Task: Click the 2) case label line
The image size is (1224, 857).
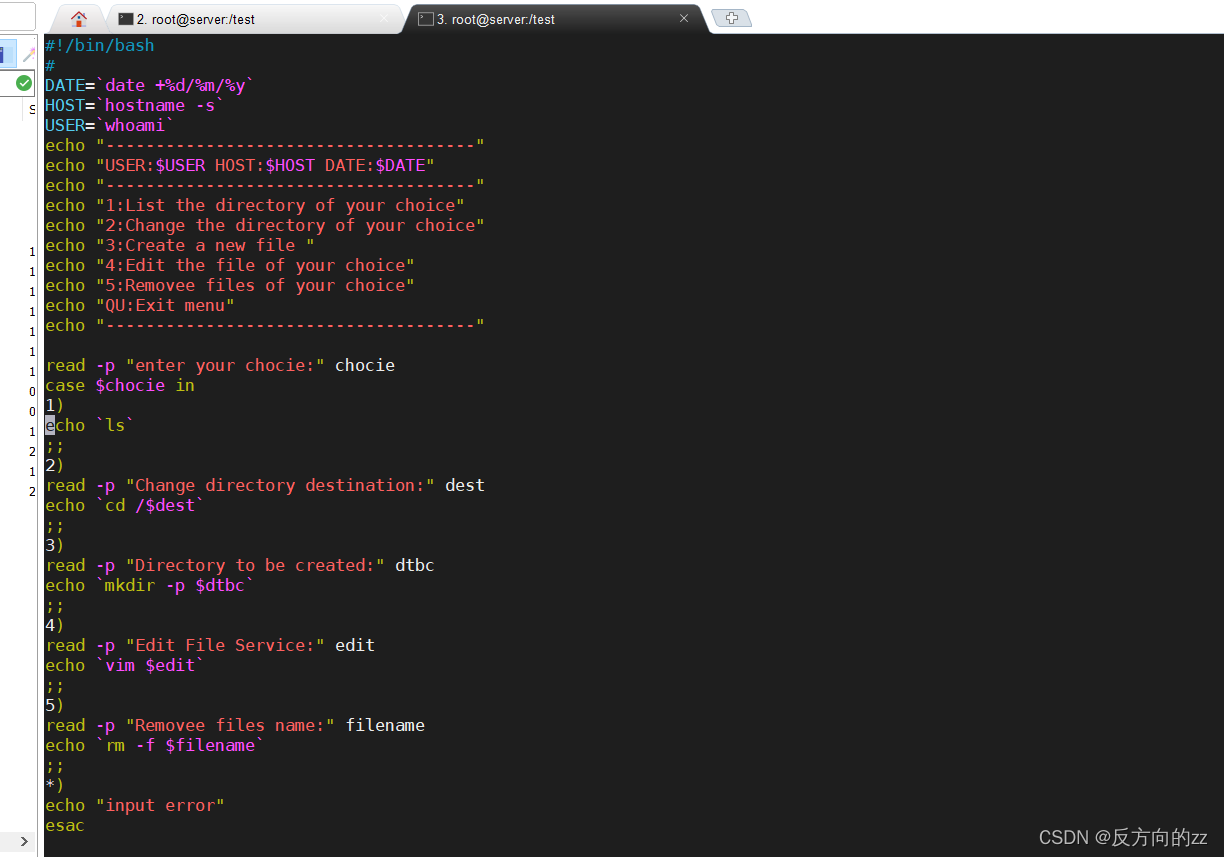Action: (55, 465)
